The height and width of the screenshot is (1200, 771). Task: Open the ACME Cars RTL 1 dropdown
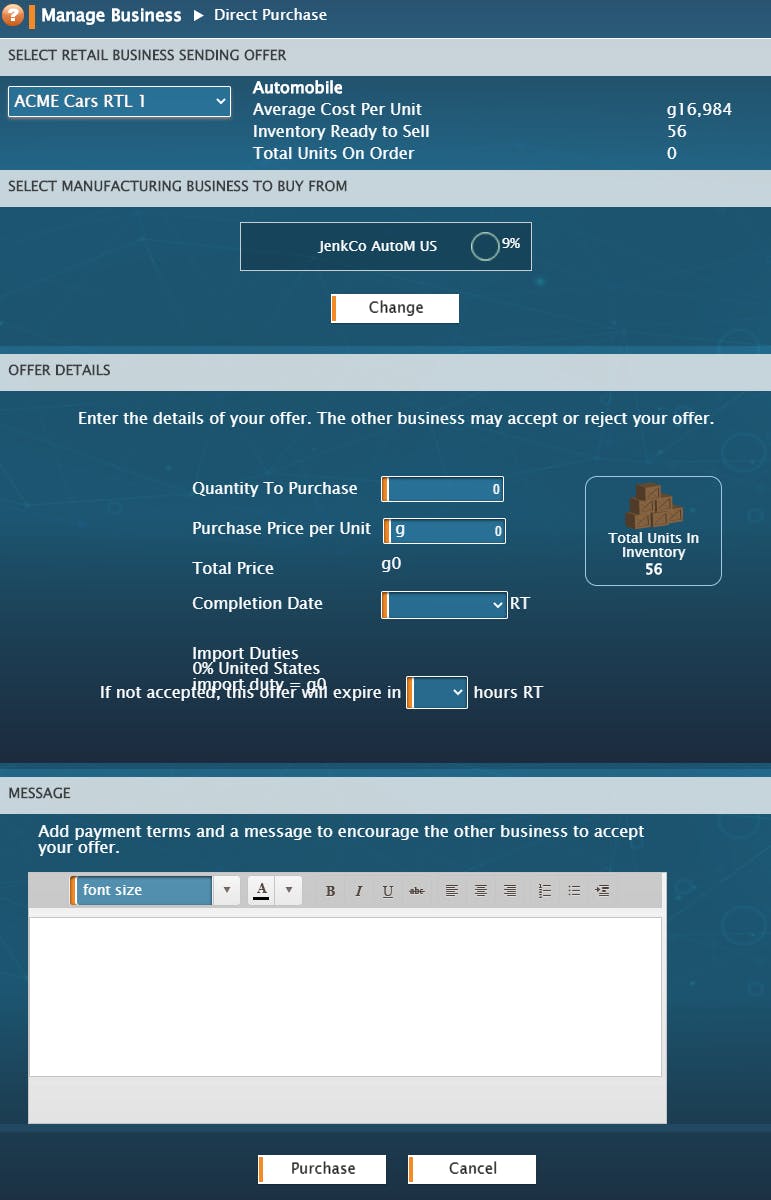pyautogui.click(x=119, y=102)
